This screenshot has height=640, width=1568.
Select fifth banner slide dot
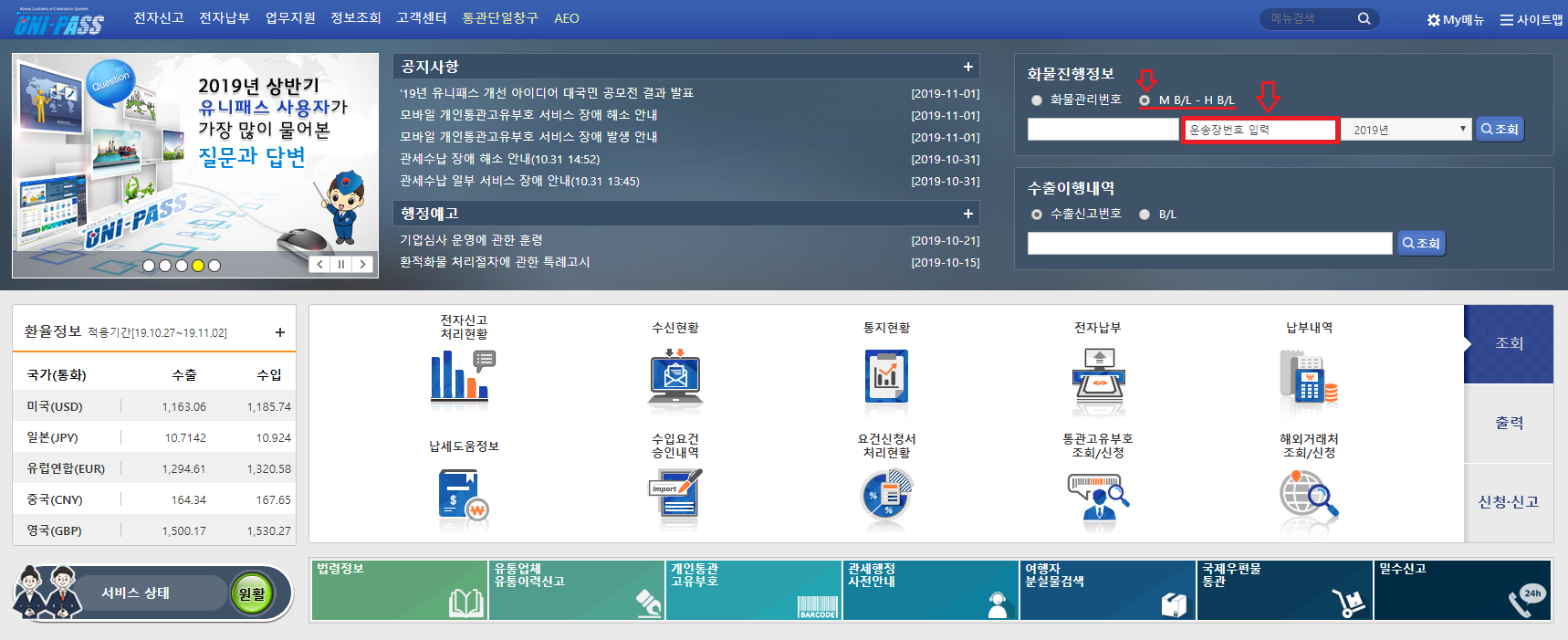click(x=214, y=266)
